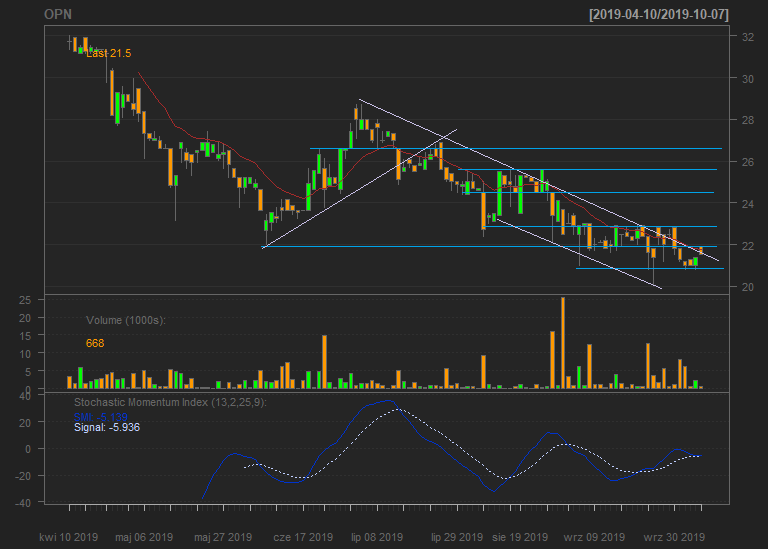Click the 'cze 17 2019' date label
Screen dimensions: 768x549
pyautogui.click(x=303, y=537)
